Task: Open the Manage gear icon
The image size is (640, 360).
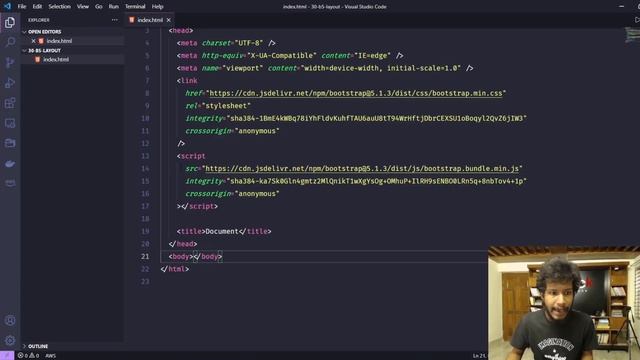Action: (x=10, y=340)
